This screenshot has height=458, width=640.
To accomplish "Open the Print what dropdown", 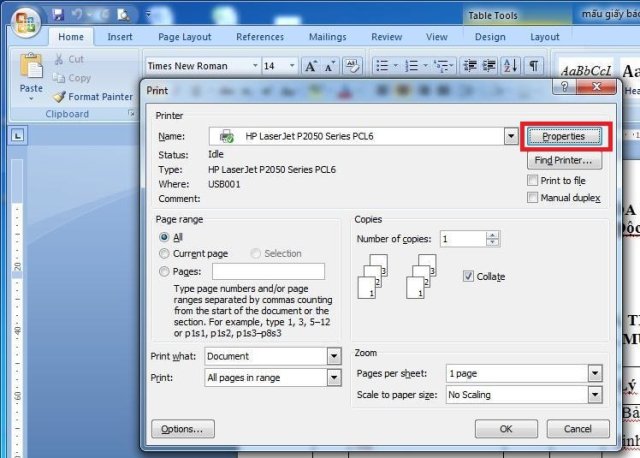I will 334,356.
